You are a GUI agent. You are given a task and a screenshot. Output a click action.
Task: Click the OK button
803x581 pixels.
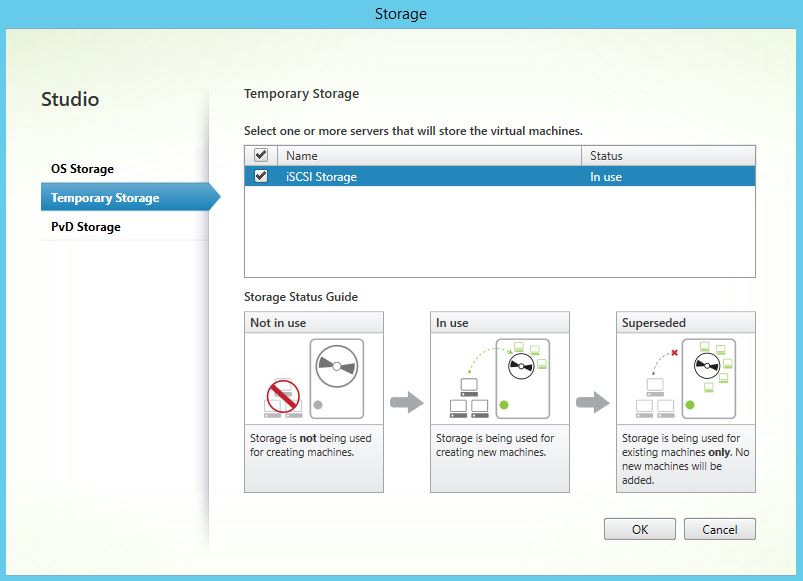(639, 529)
